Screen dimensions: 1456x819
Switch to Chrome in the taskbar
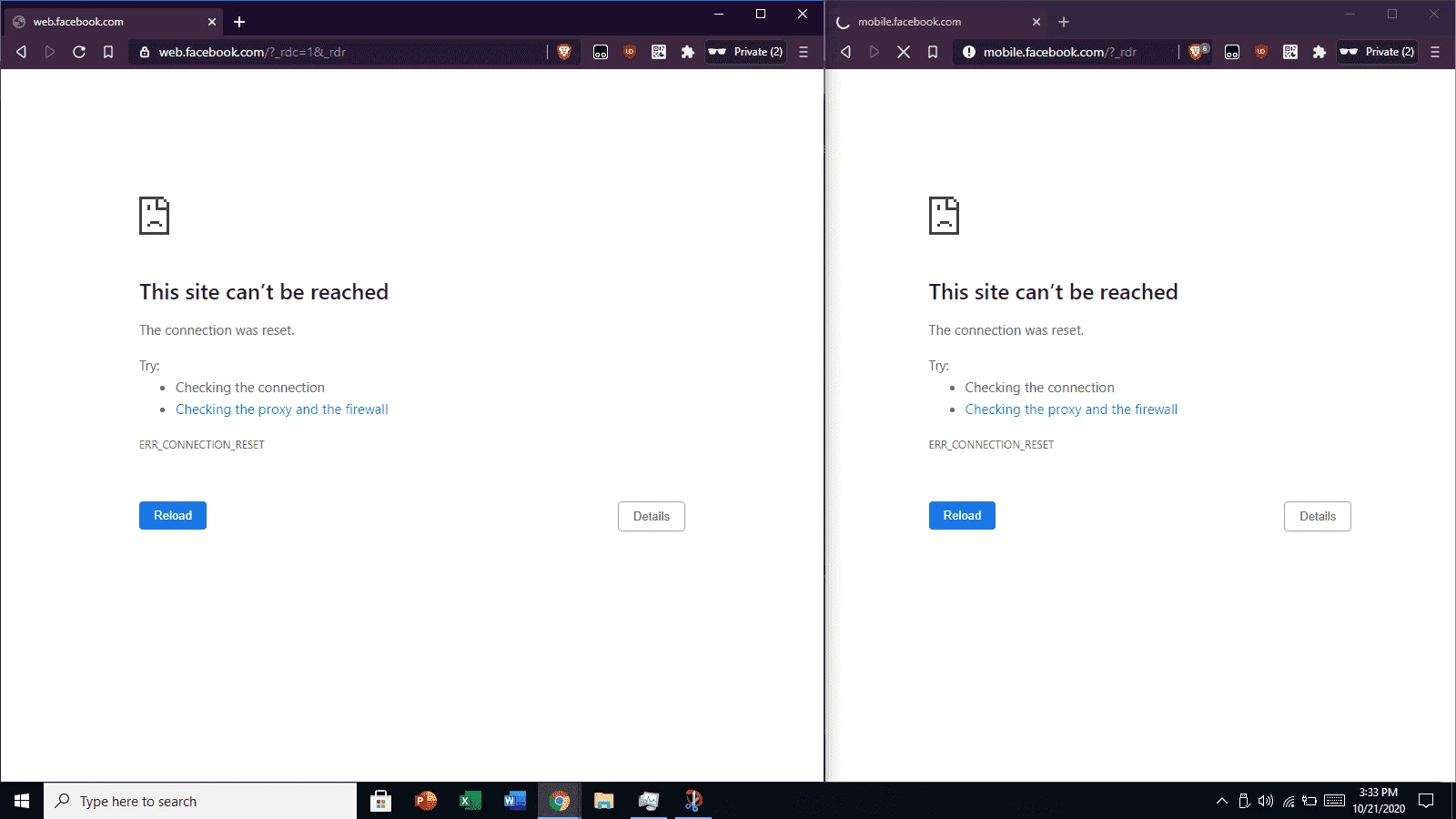[560, 801]
